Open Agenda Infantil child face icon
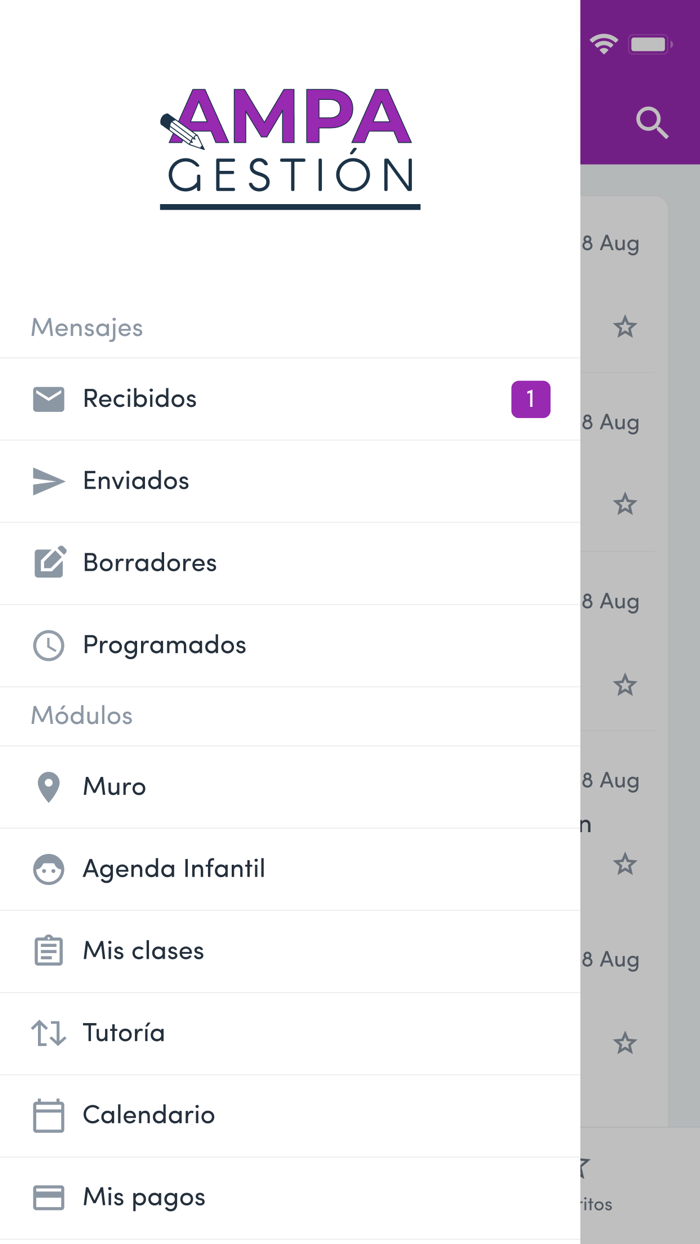Viewport: 700px width, 1244px height. pos(48,869)
